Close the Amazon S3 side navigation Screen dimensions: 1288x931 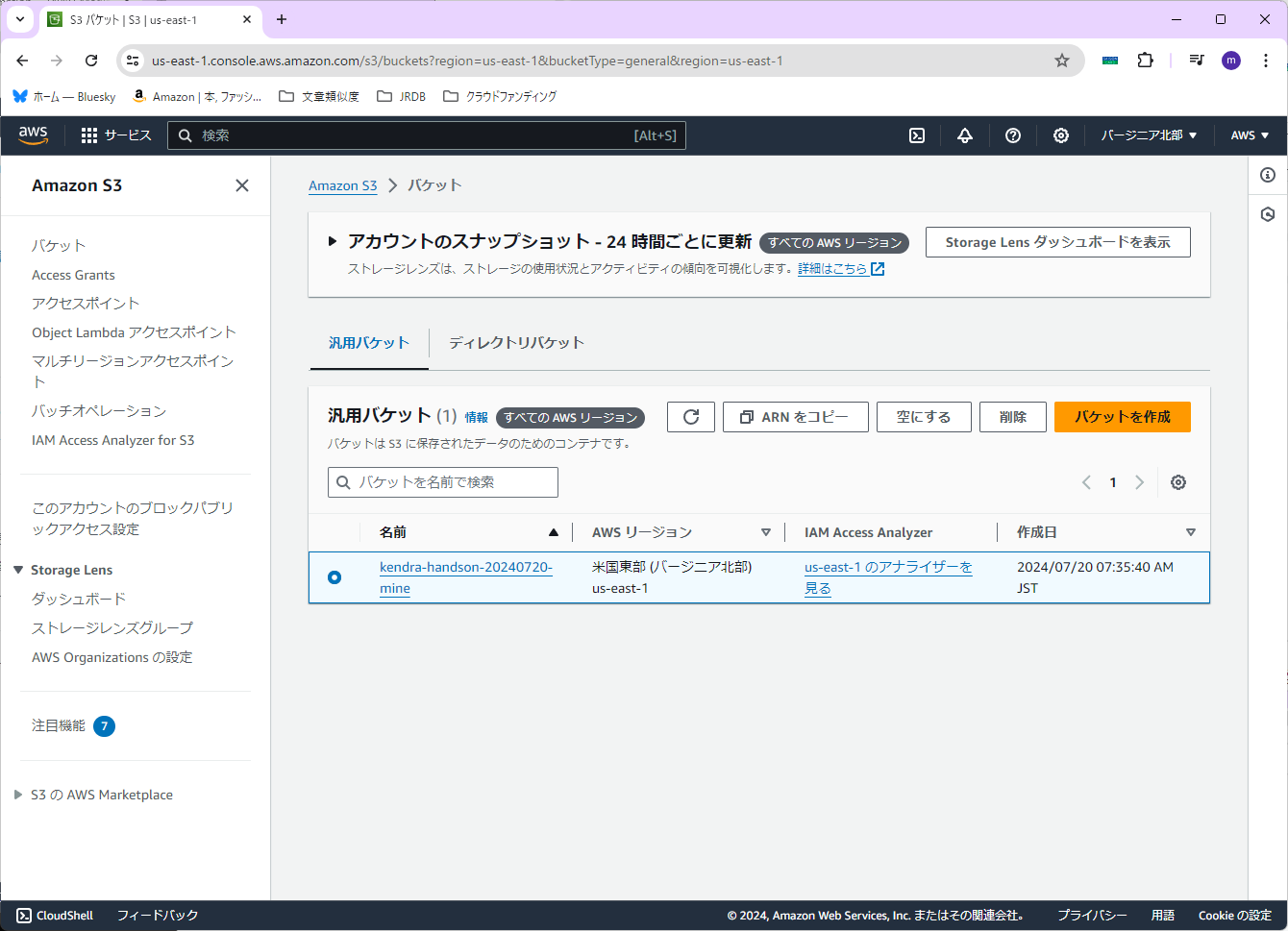coord(242,185)
